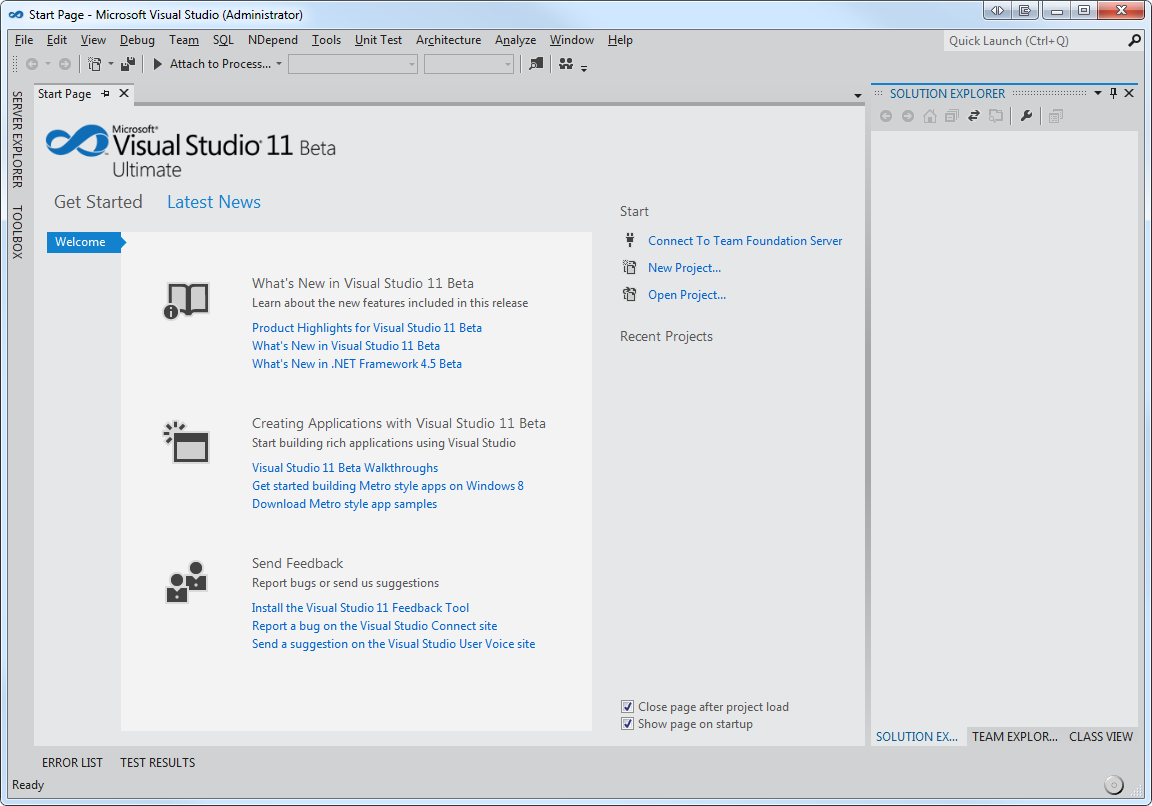Click the icon beside Open Project
The image size is (1152, 806).
pos(630,295)
